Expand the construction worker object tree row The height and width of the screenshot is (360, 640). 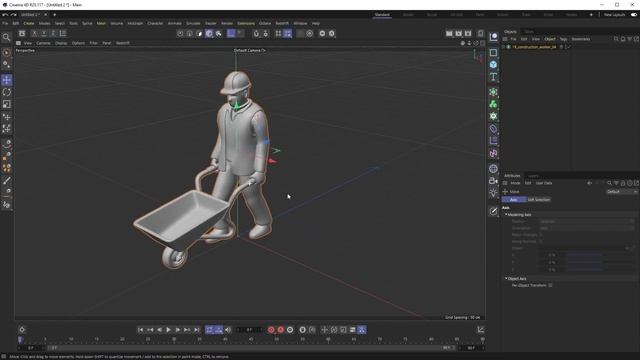(x=504, y=47)
